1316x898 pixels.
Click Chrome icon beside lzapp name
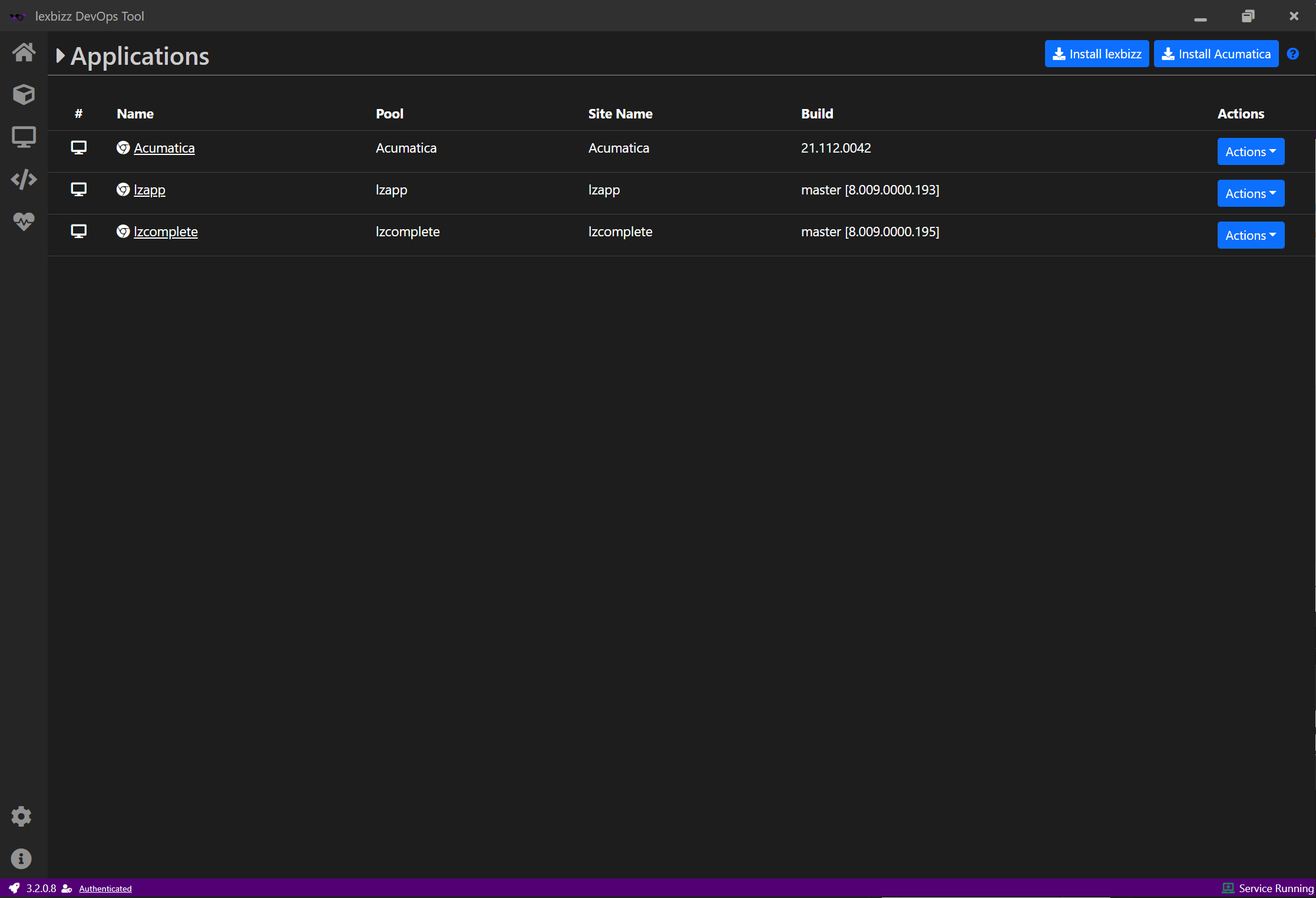tap(123, 189)
